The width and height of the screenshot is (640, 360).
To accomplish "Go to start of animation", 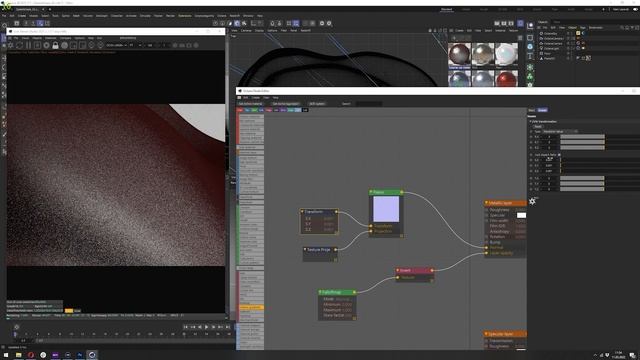I will click(185, 327).
